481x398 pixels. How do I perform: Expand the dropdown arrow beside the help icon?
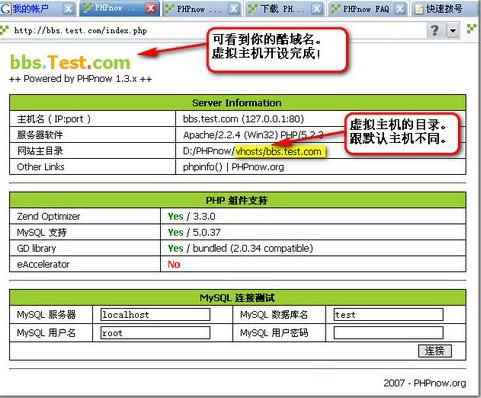453,31
